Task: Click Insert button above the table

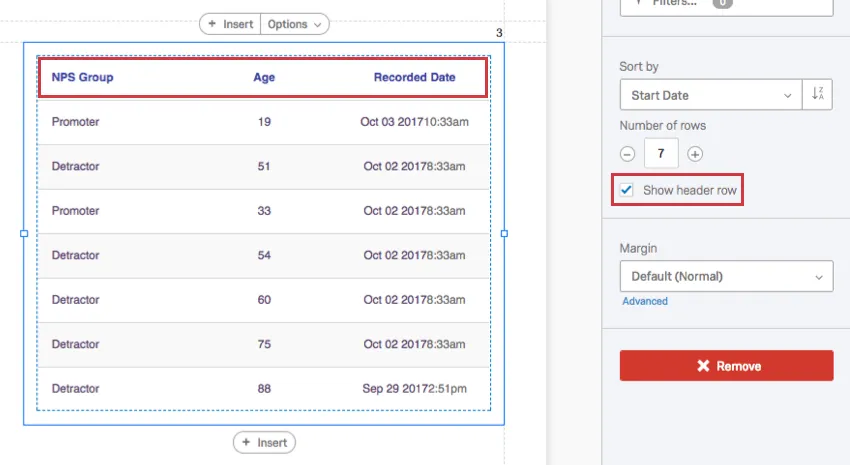Action: (230, 24)
